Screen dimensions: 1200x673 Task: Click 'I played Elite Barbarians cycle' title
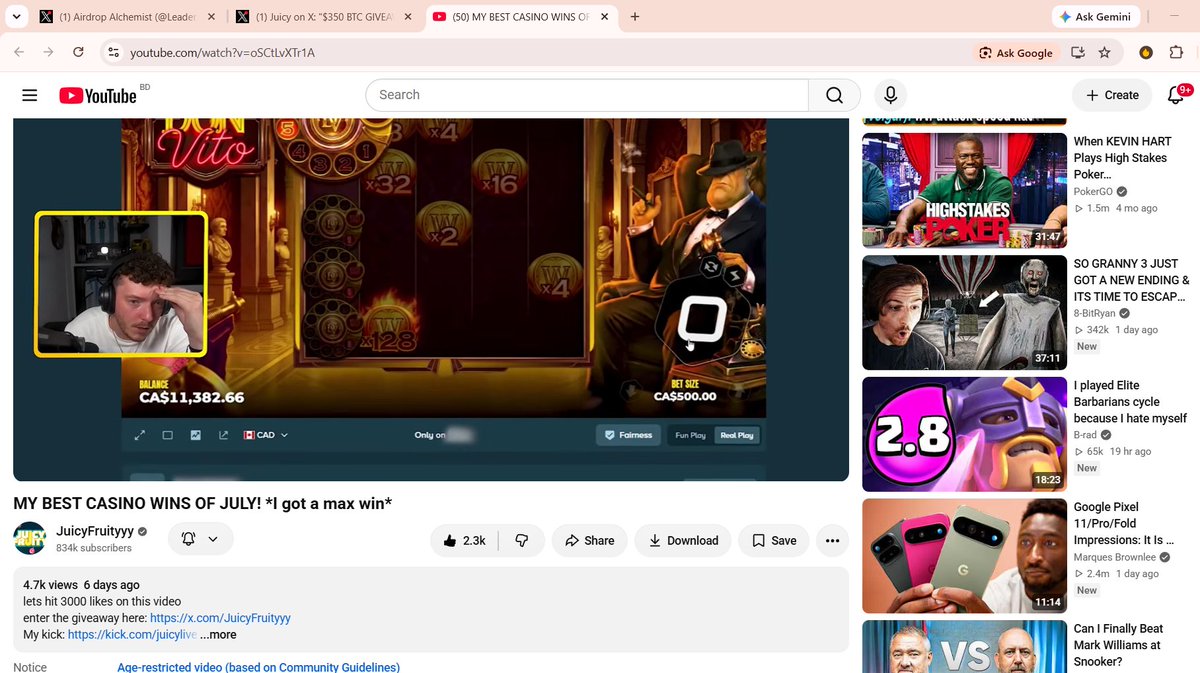[x=1130, y=402]
